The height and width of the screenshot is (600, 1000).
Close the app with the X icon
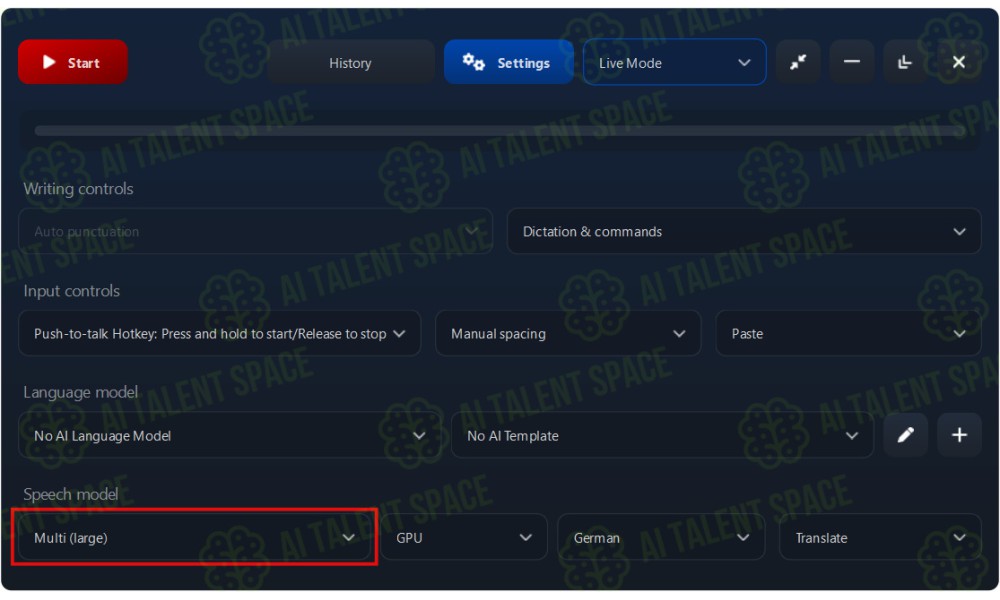pos(958,62)
